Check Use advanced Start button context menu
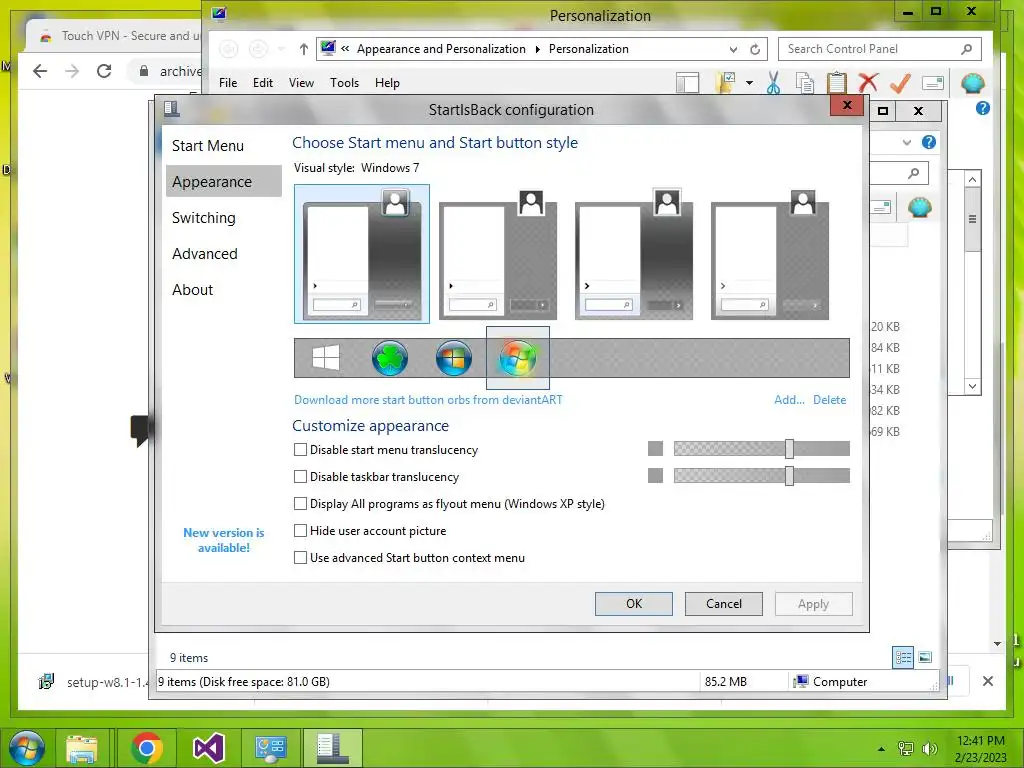The height and width of the screenshot is (768, 1024). 300,558
